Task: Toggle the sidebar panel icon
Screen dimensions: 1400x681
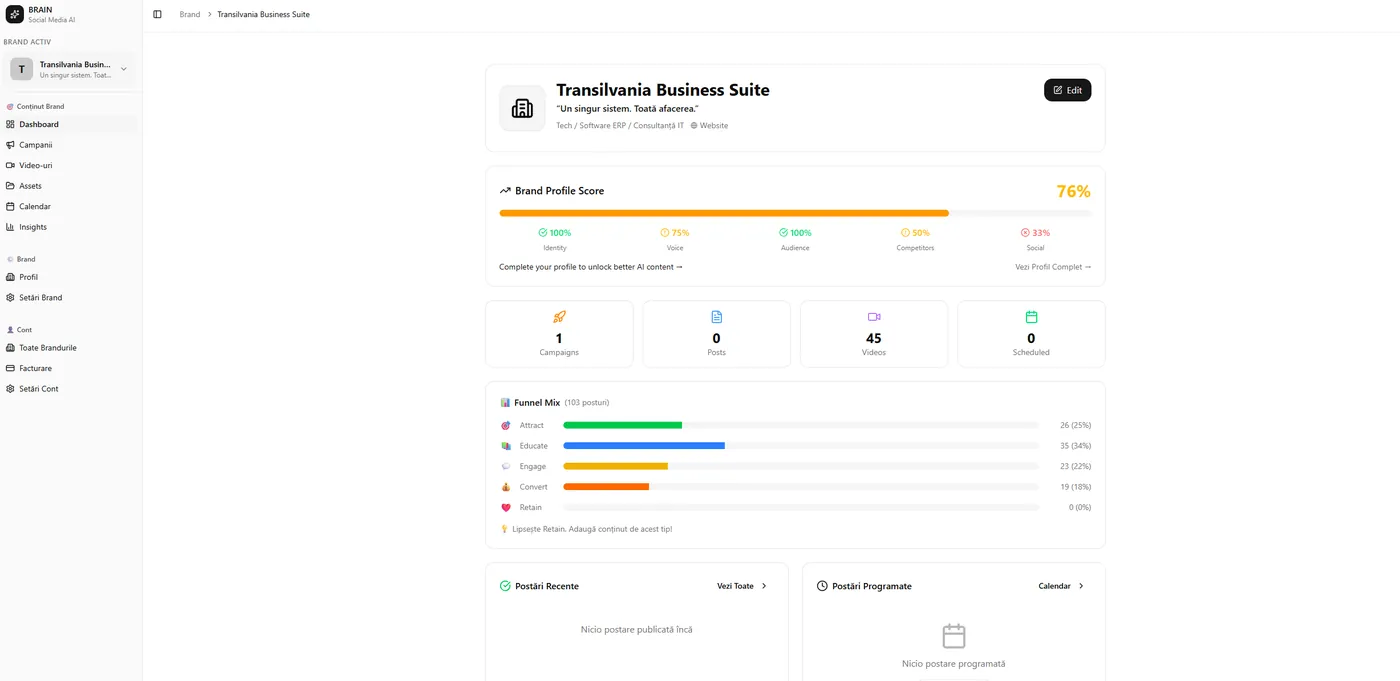Action: point(157,14)
